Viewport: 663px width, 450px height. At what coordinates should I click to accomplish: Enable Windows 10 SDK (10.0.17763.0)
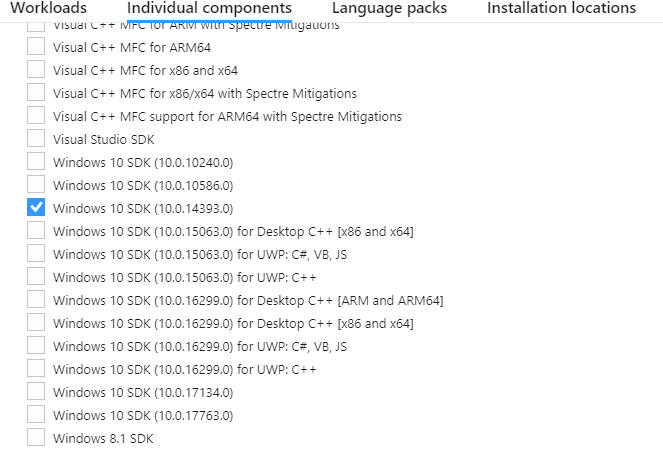point(36,415)
